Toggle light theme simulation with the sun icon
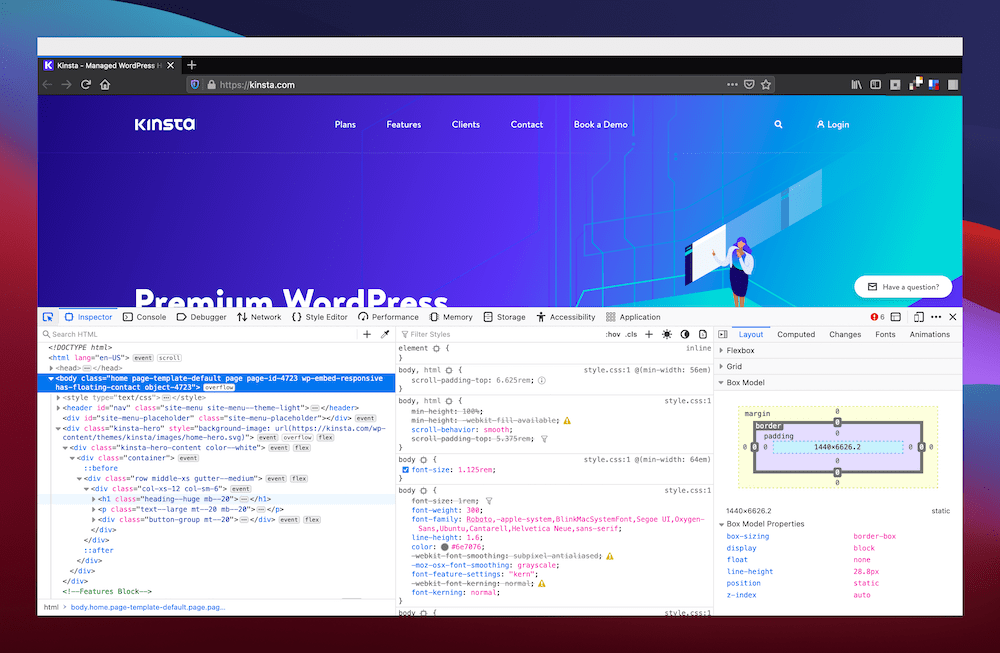Viewport: 1000px width, 653px height. click(x=665, y=333)
